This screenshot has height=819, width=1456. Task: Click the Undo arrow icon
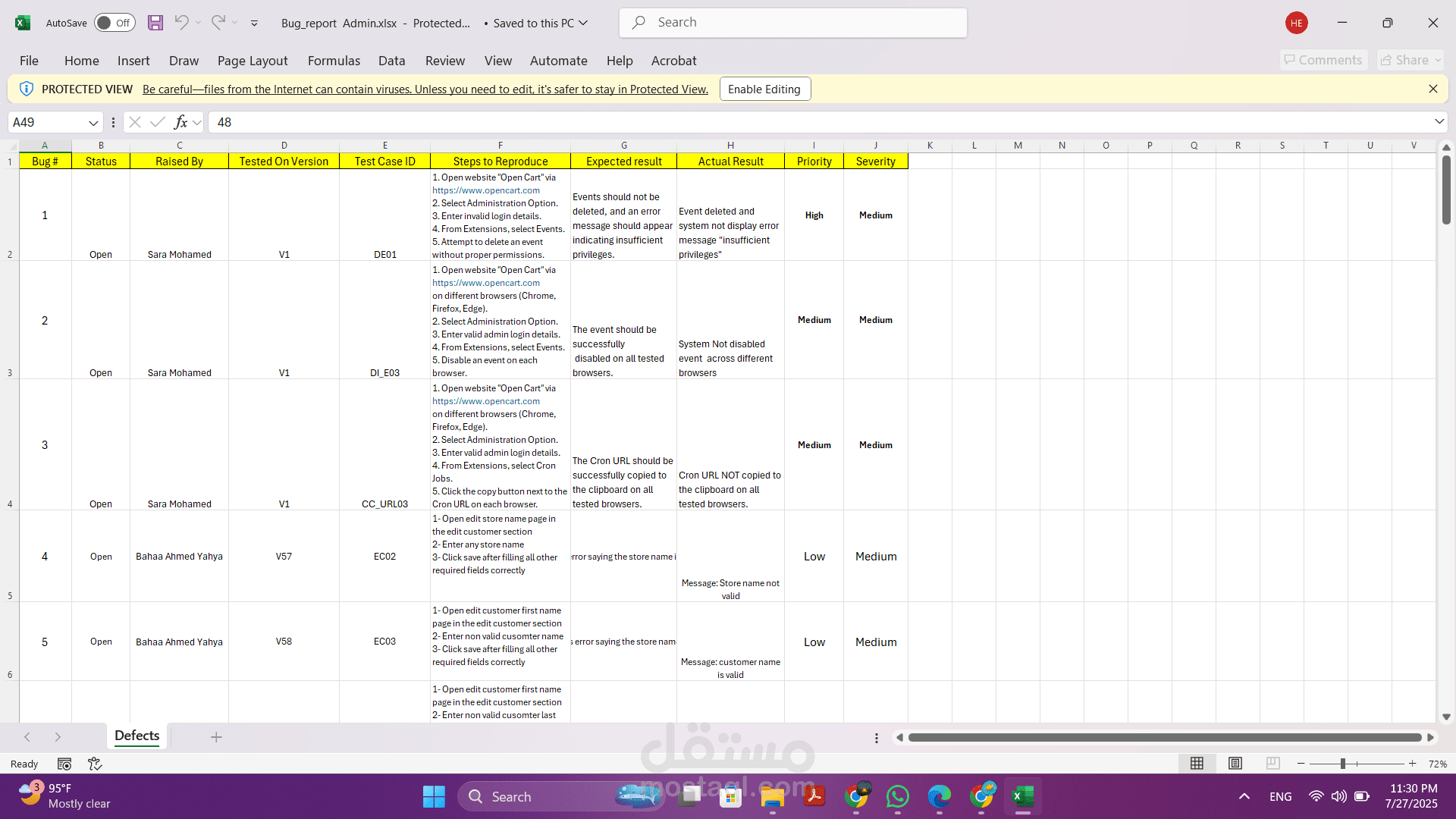181,23
